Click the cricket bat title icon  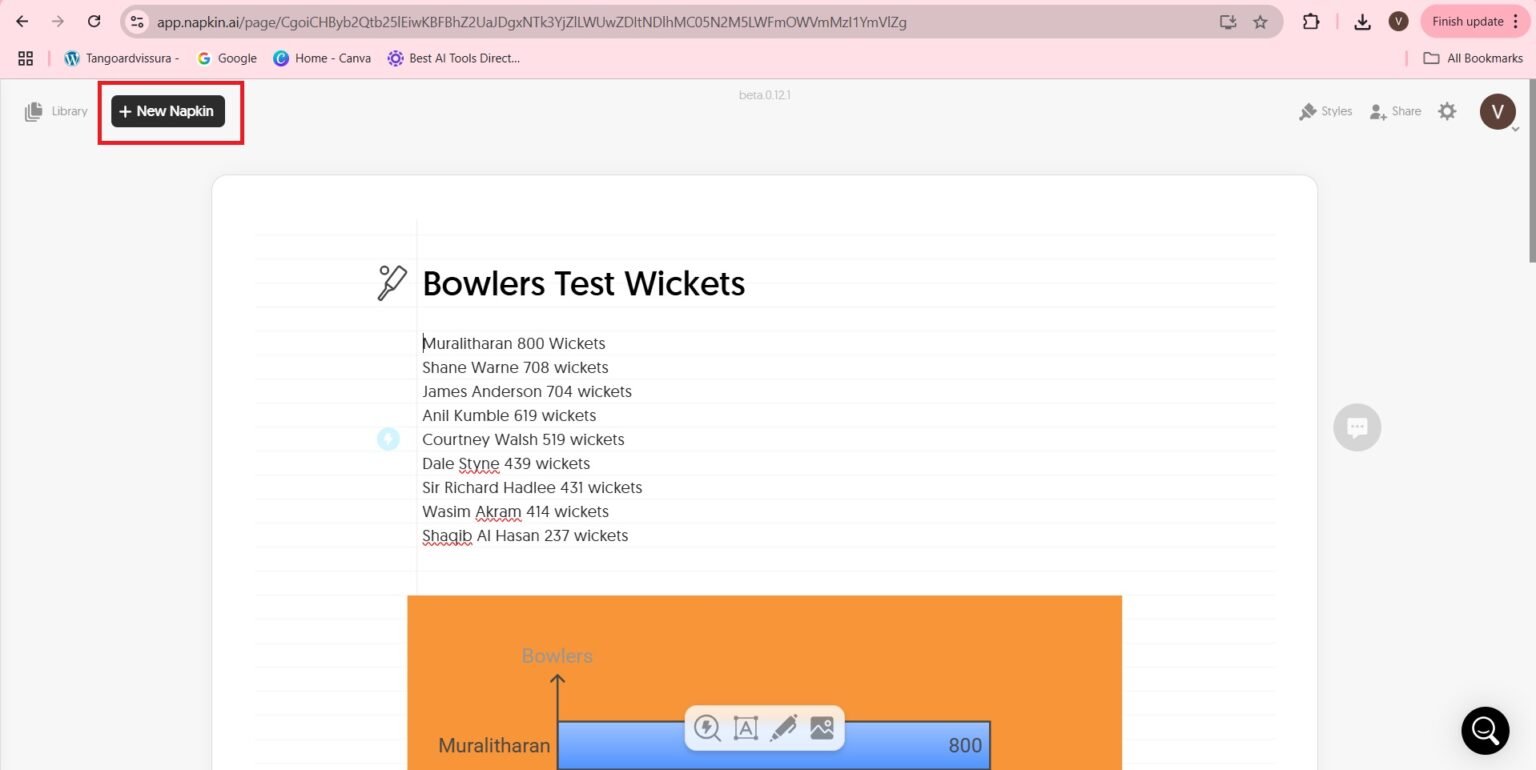coord(391,283)
